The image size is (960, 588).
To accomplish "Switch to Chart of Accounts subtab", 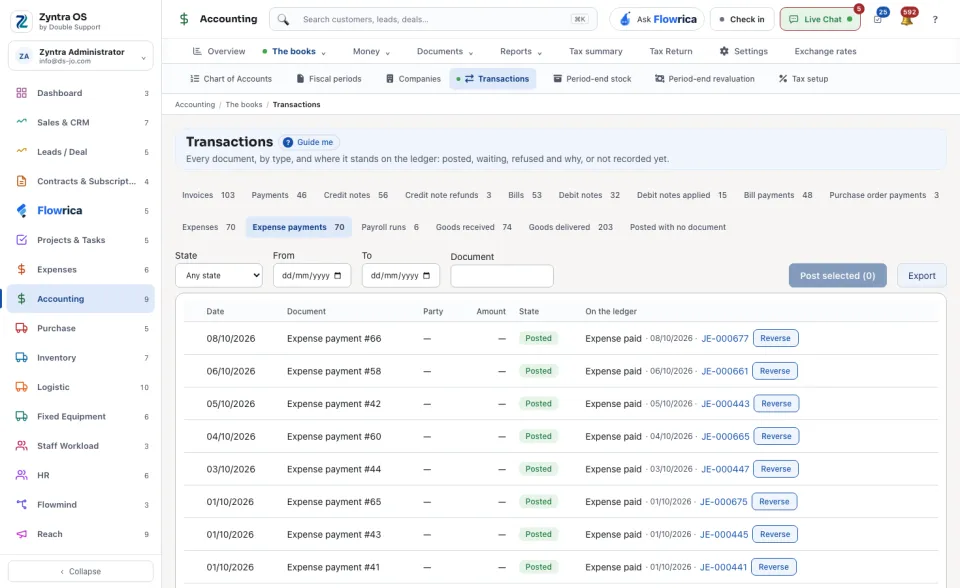I will click(x=231, y=79).
